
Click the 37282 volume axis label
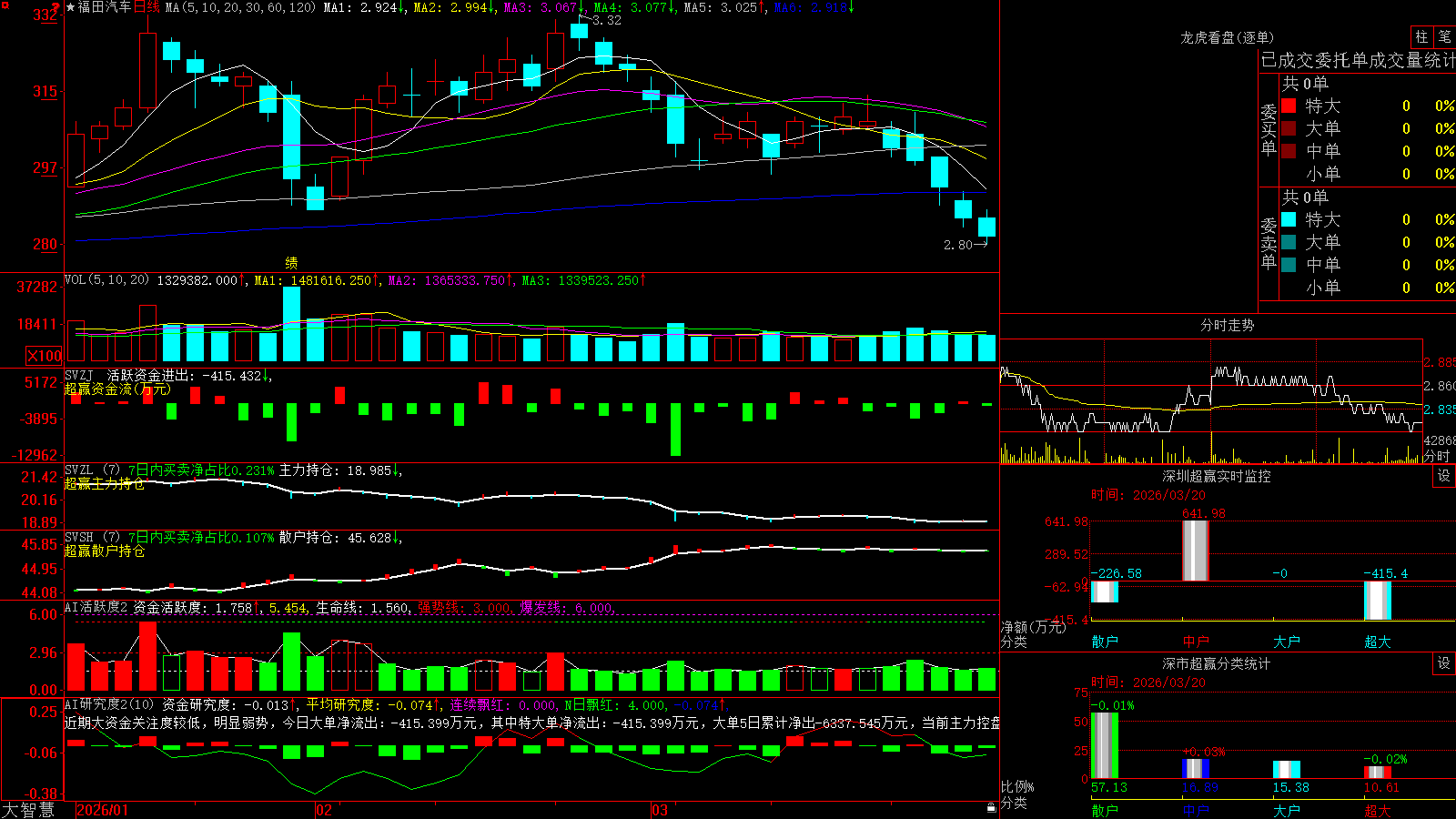(37, 287)
